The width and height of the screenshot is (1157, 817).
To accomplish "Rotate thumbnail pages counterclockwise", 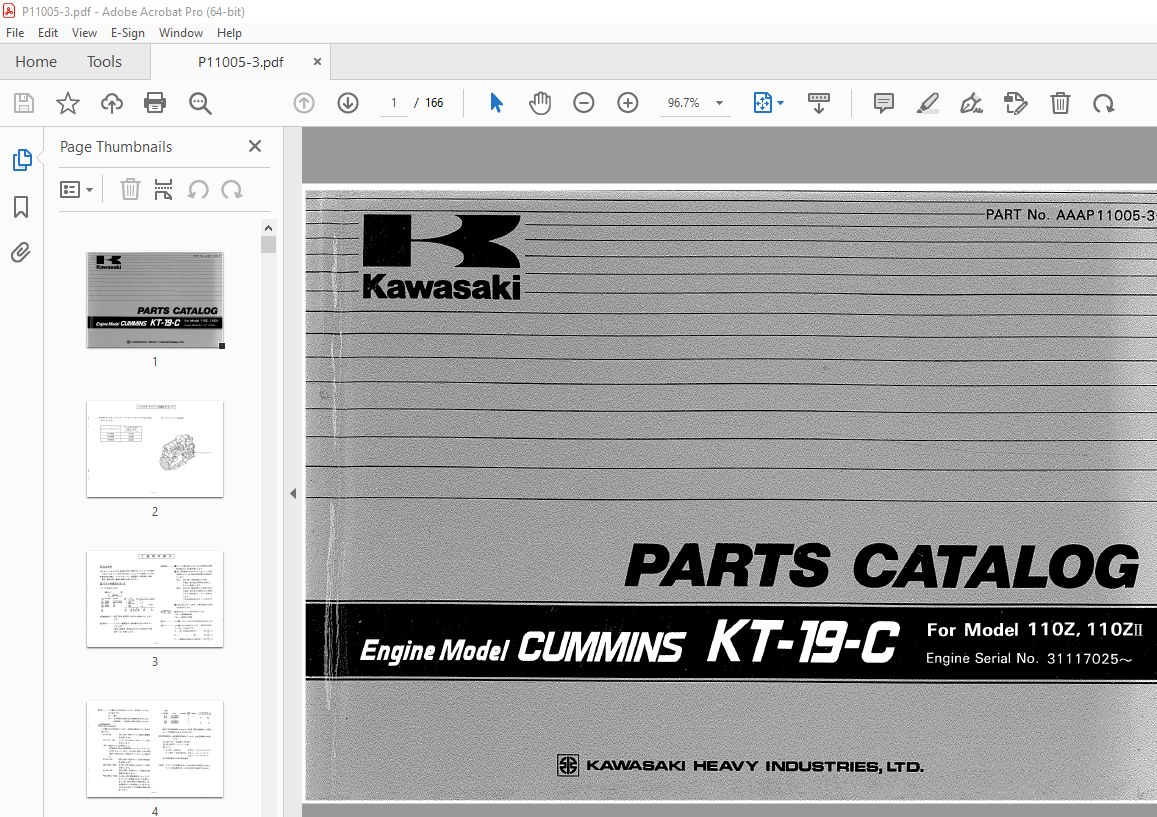I will (x=198, y=190).
